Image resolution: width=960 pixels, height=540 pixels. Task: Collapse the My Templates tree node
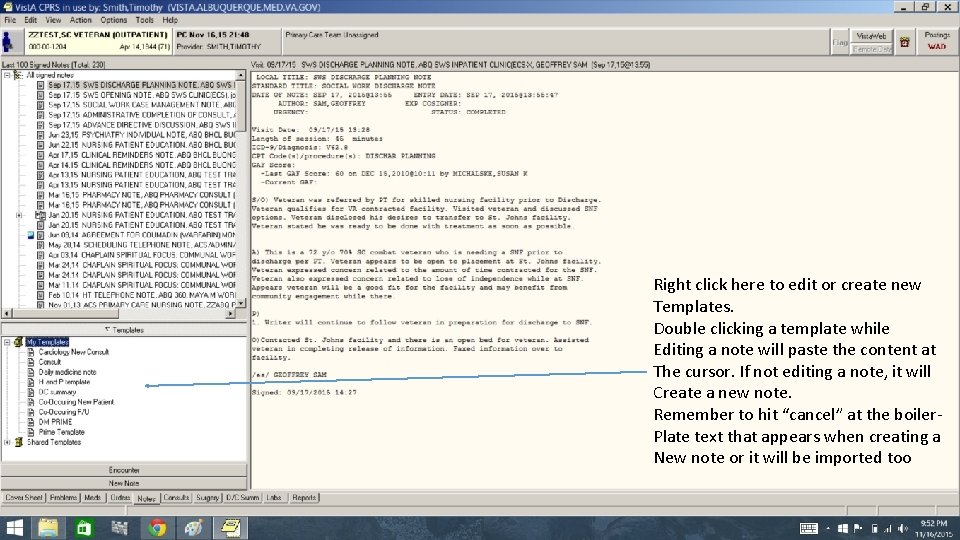[7, 342]
